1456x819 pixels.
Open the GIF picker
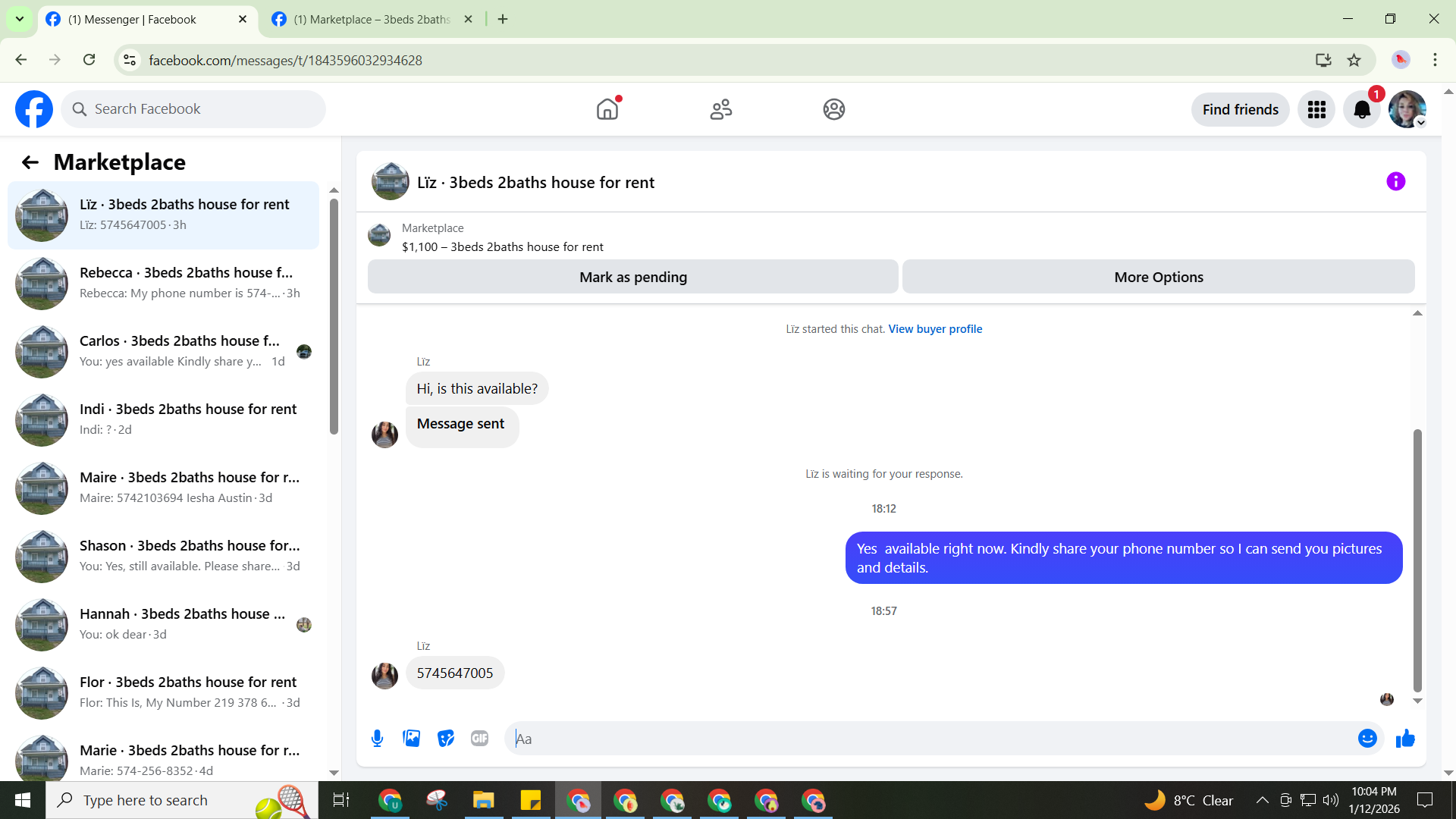[x=479, y=738]
